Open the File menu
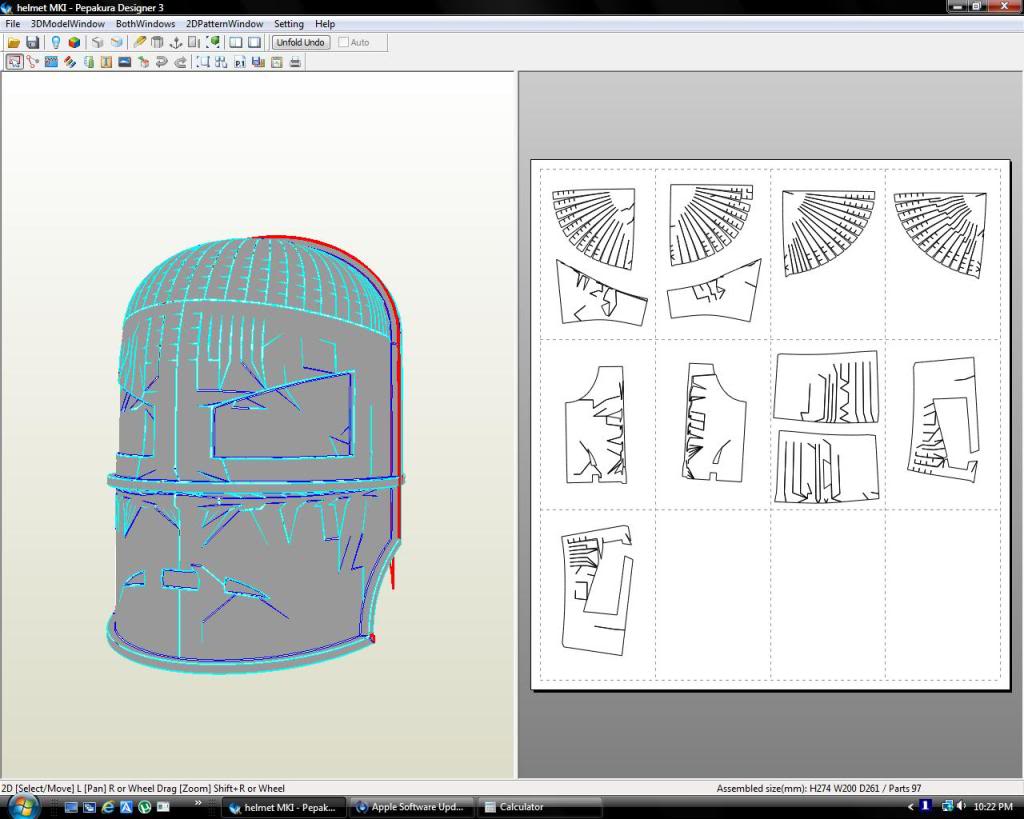 [12, 24]
